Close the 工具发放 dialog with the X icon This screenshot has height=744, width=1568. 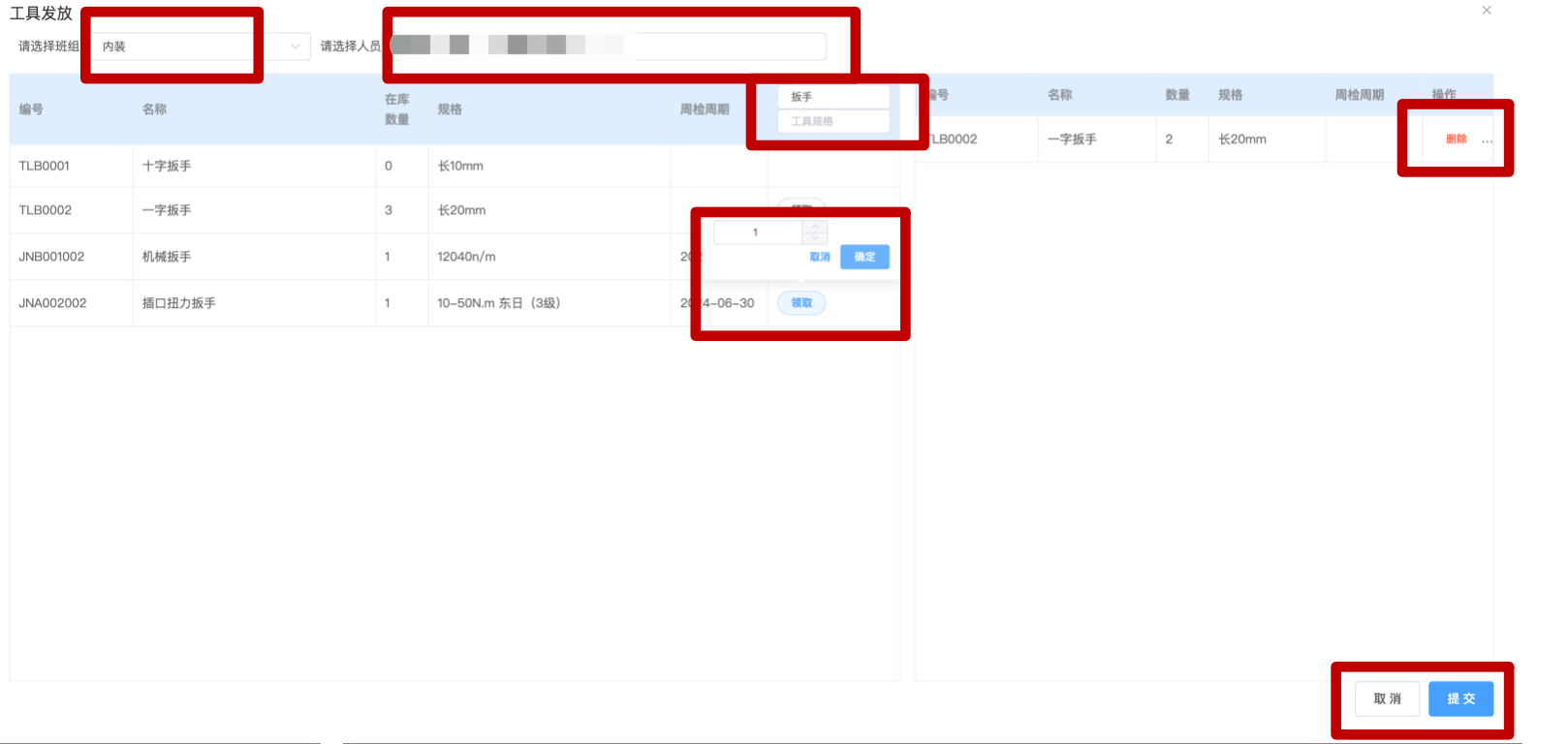point(1487,11)
